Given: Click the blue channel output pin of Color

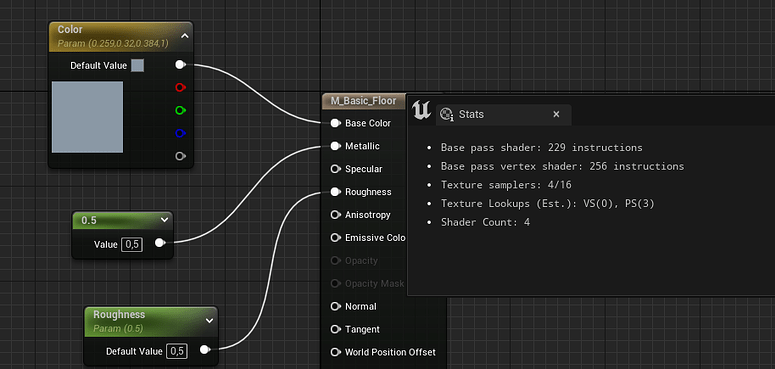Looking at the screenshot, I should point(180,133).
